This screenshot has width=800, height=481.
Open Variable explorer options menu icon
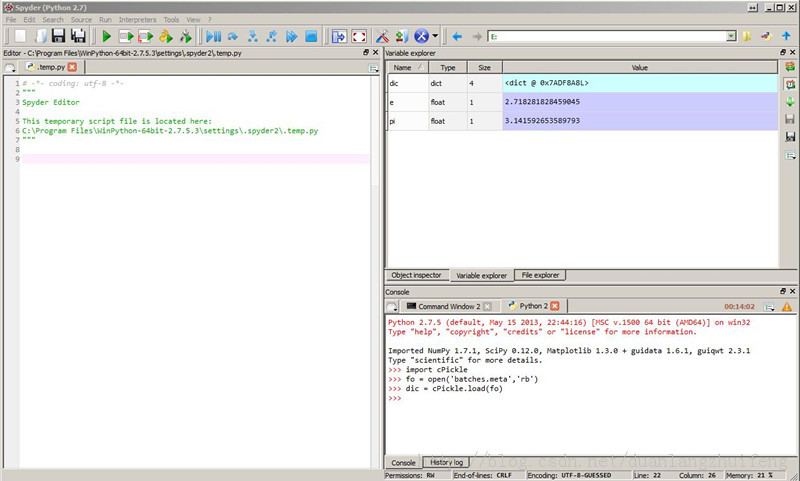click(790, 156)
